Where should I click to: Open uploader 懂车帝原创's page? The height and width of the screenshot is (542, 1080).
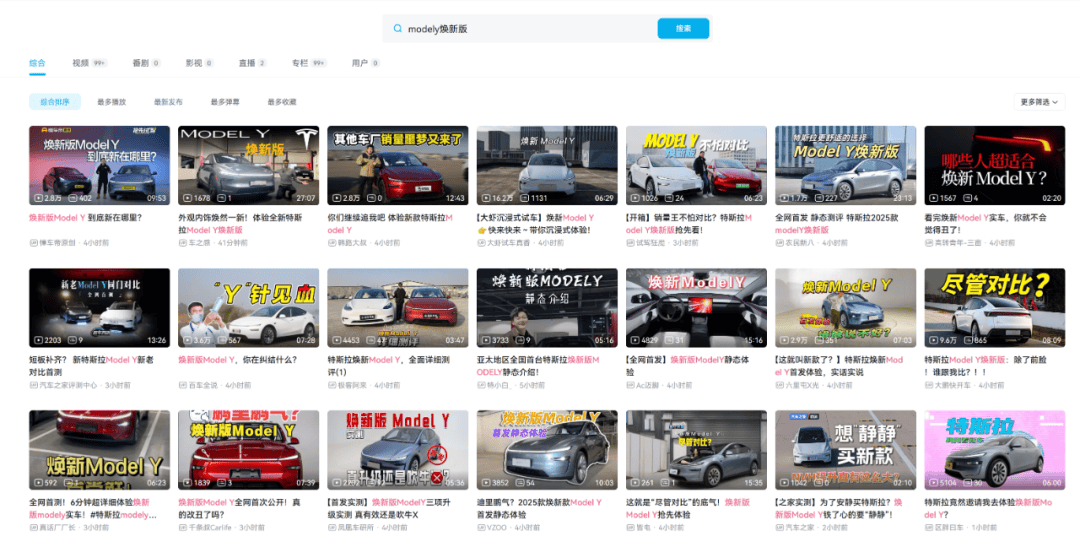(58, 243)
